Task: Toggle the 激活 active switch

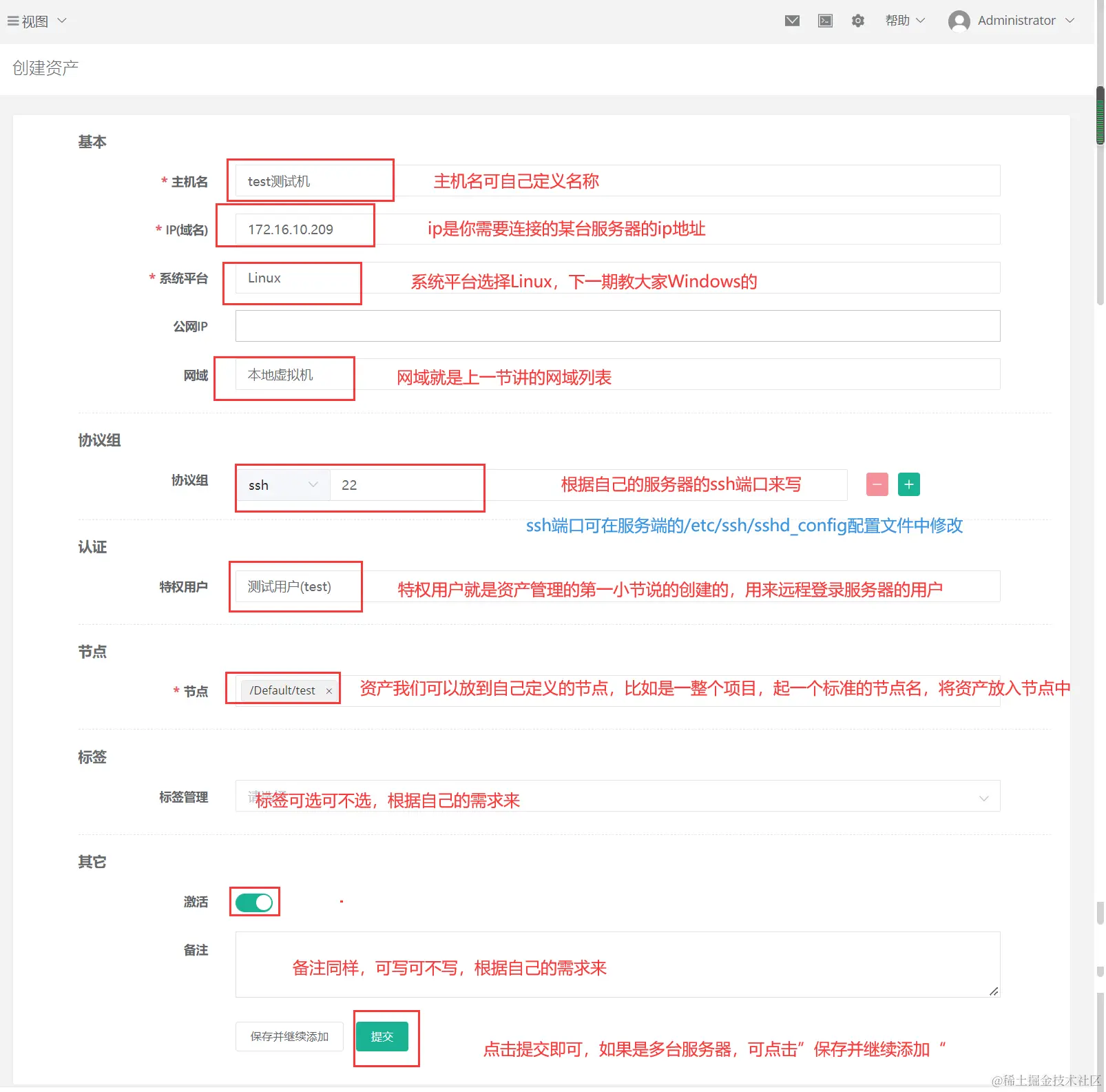Action: [x=254, y=902]
